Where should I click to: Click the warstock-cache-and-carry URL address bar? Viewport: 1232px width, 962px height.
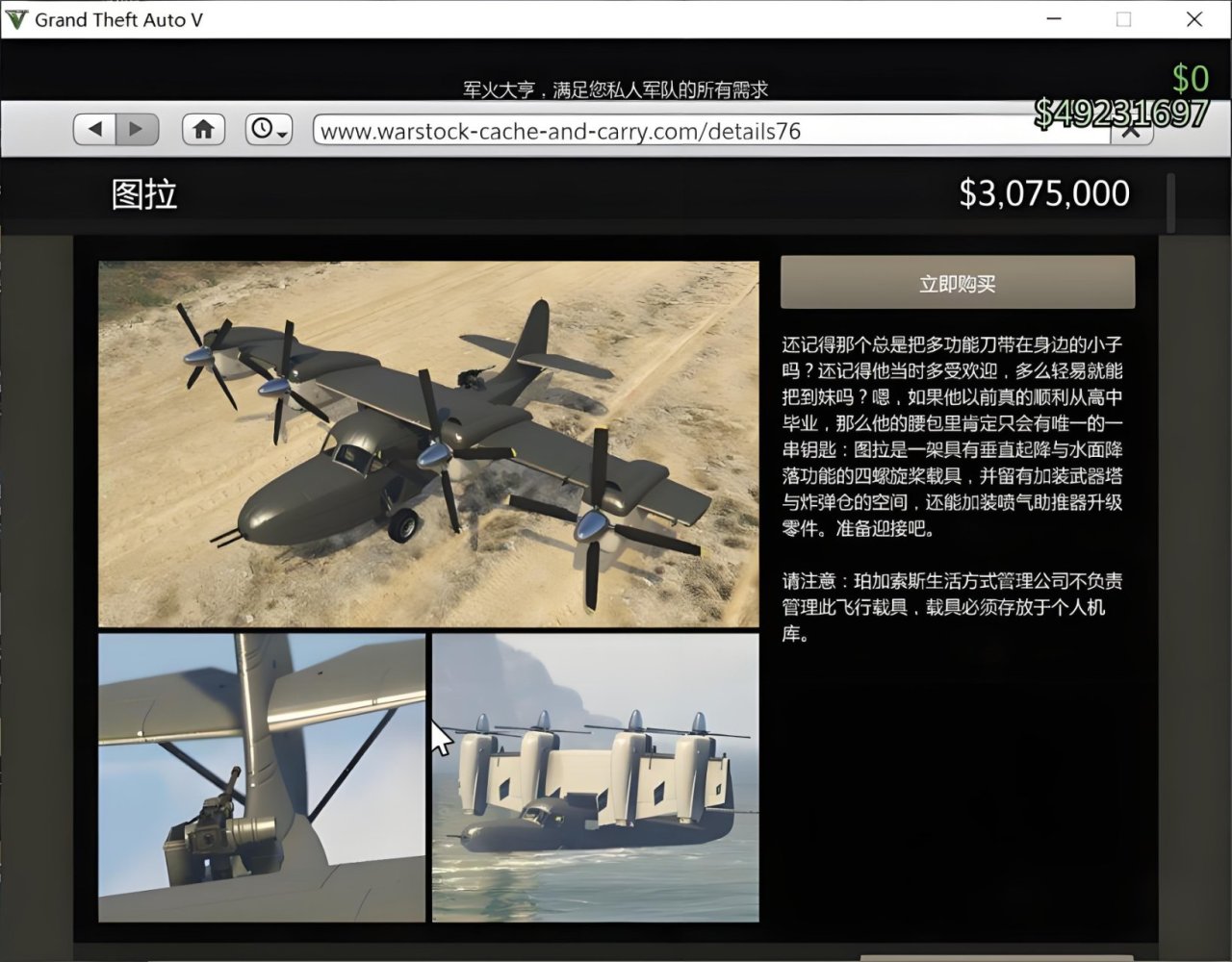(712, 131)
